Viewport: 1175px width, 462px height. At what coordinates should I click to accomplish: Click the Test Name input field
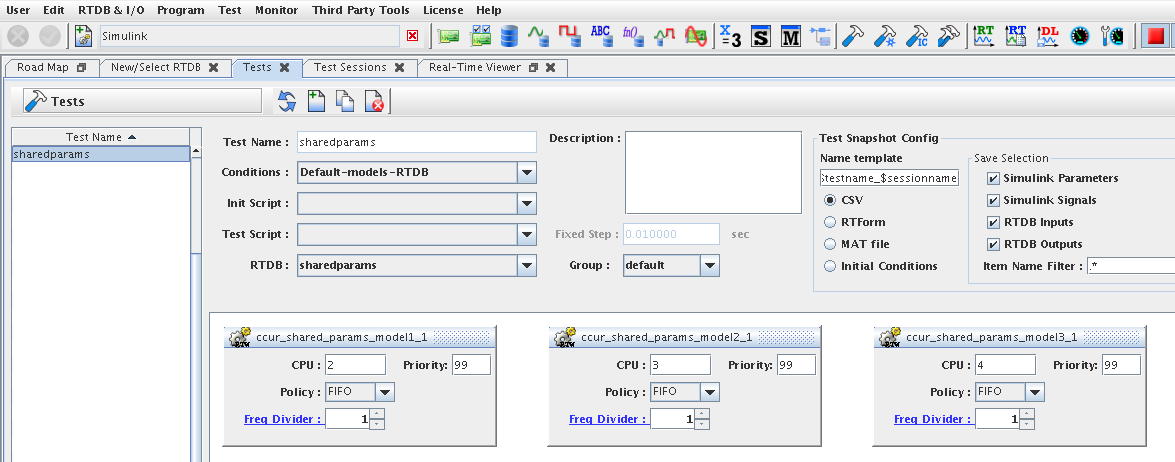click(416, 142)
